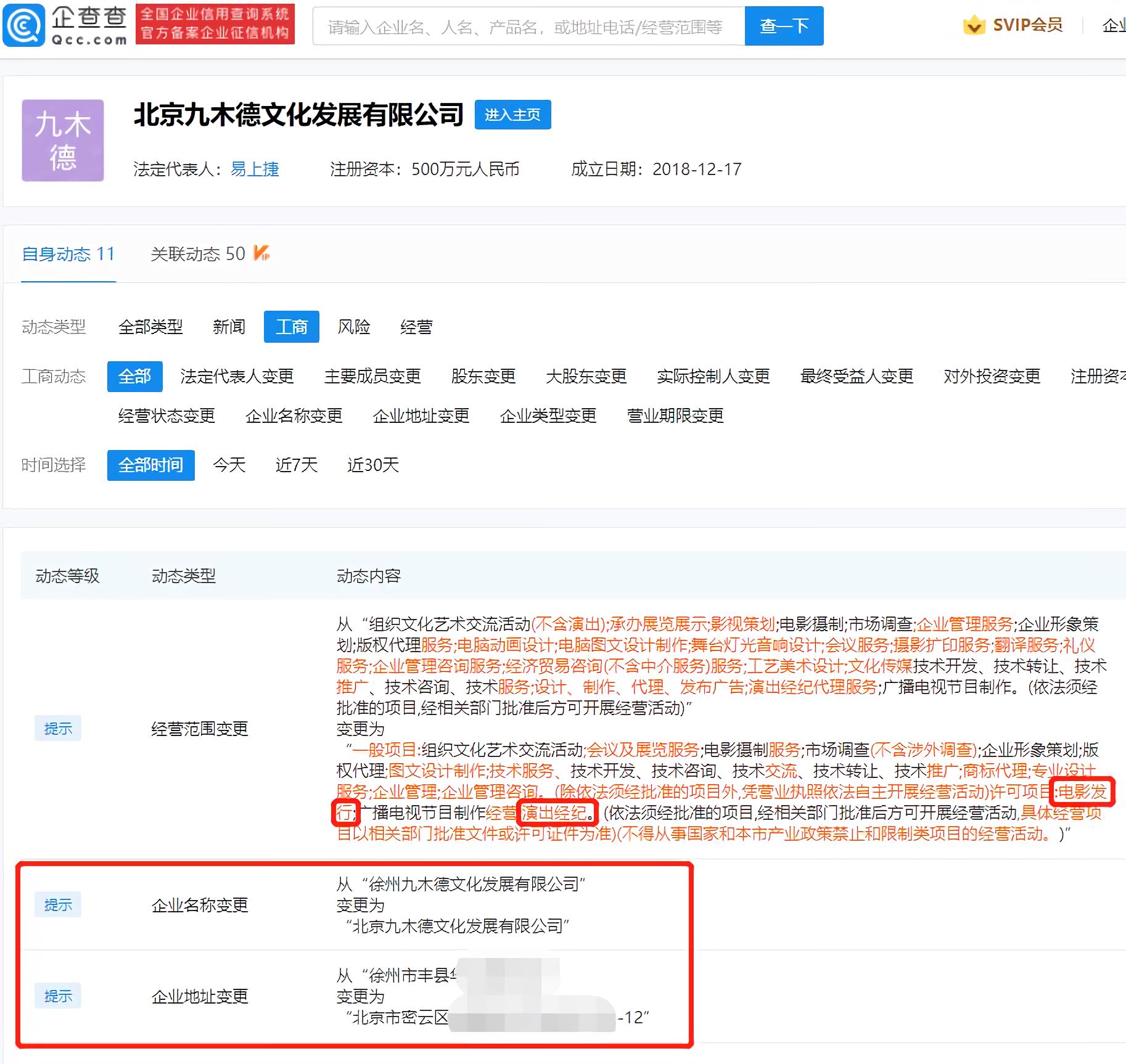Click the 全国企业信用查询系统 red banner

[215, 24]
